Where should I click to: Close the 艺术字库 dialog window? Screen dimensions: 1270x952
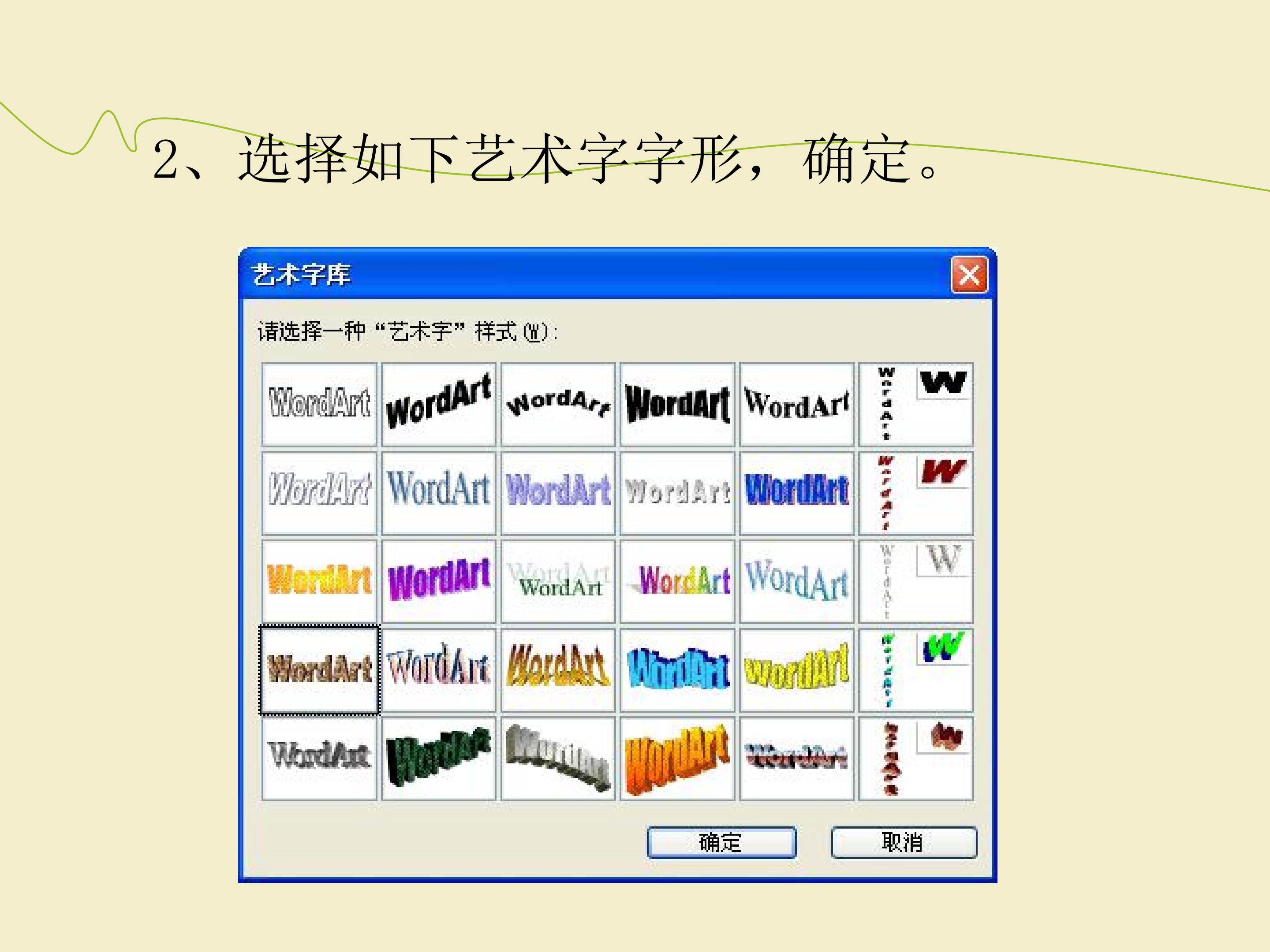click(x=969, y=275)
